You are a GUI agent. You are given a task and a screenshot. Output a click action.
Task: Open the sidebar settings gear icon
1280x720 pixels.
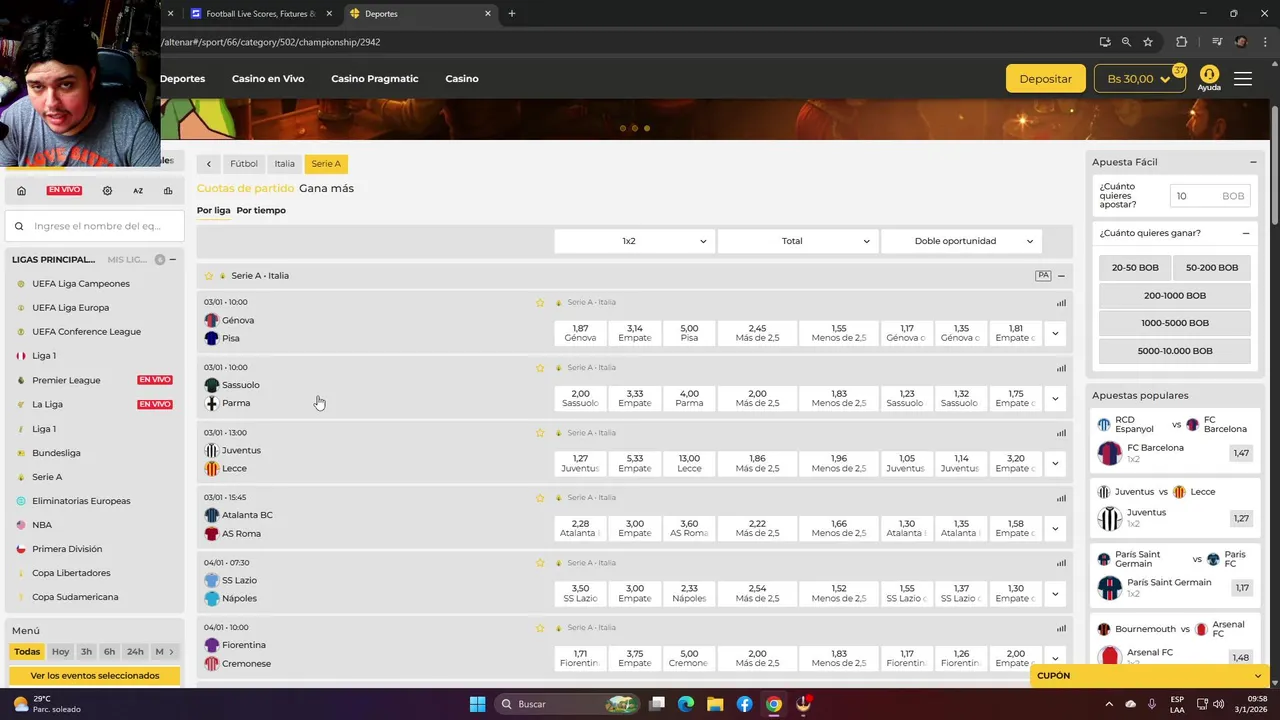pos(107,190)
